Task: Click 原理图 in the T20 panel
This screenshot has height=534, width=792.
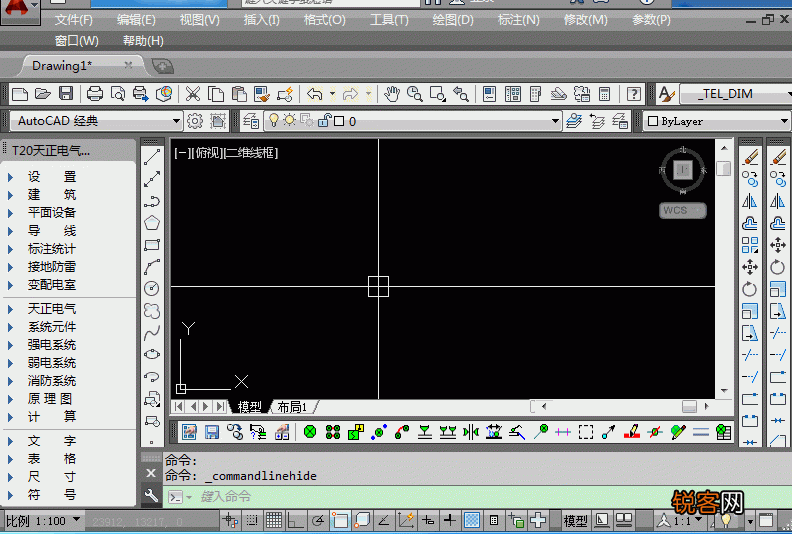Action: [x=51, y=399]
